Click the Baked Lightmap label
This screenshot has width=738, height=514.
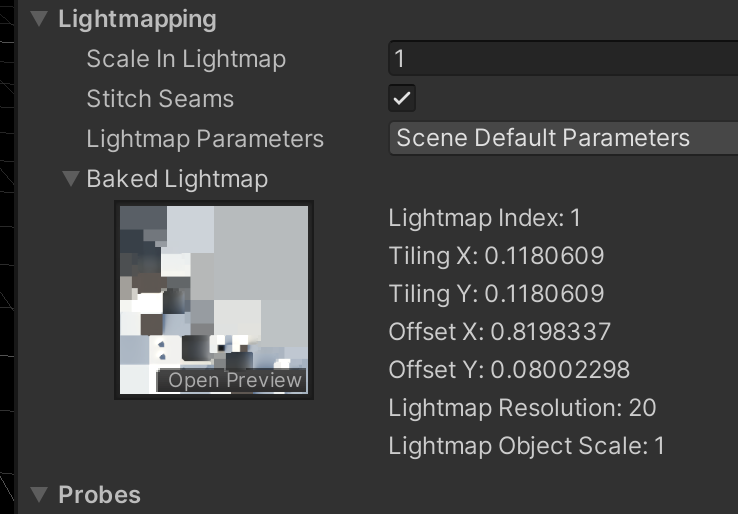pyautogui.click(x=177, y=179)
